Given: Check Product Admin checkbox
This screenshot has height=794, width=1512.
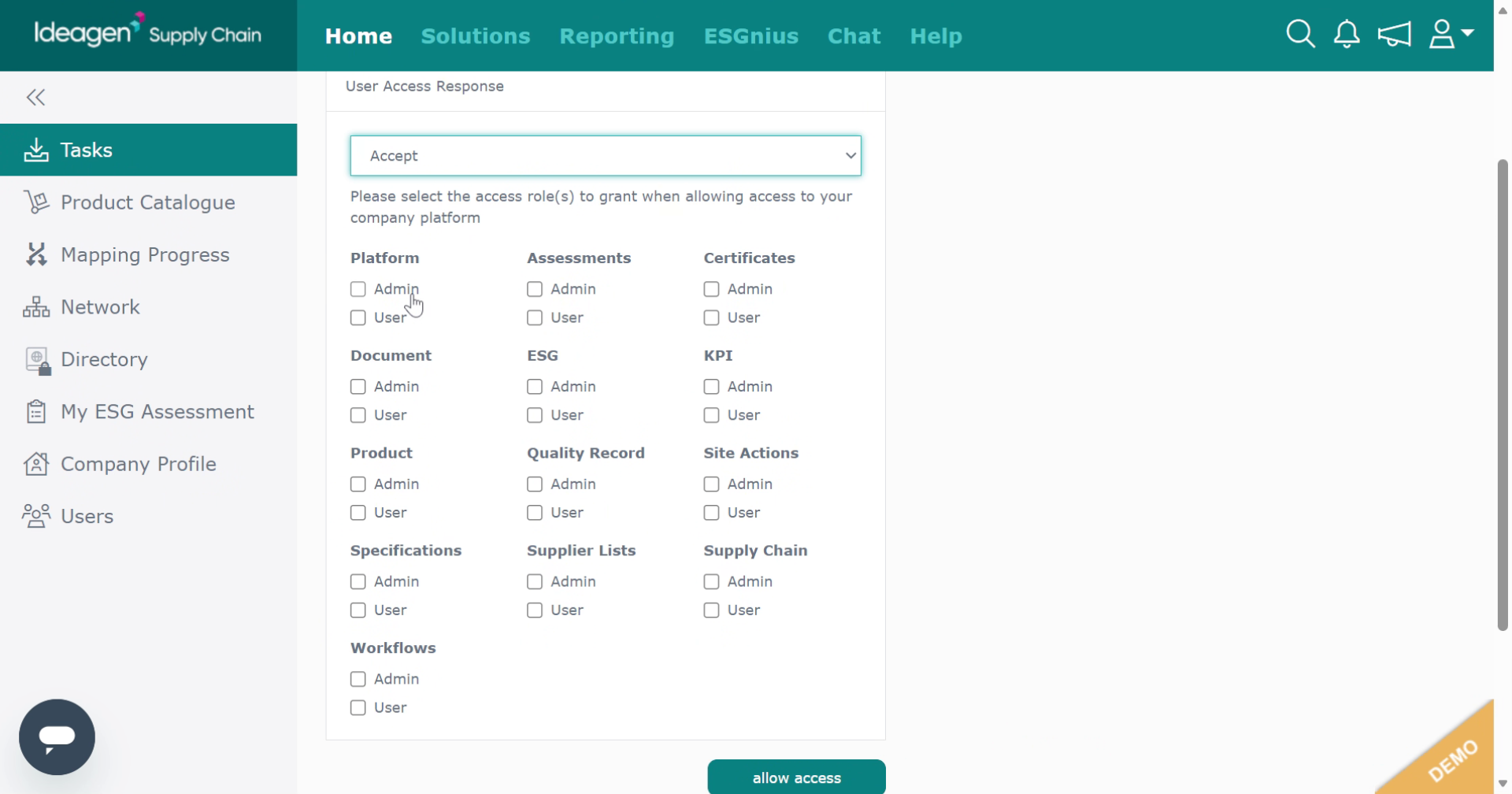Looking at the screenshot, I should pos(358,484).
